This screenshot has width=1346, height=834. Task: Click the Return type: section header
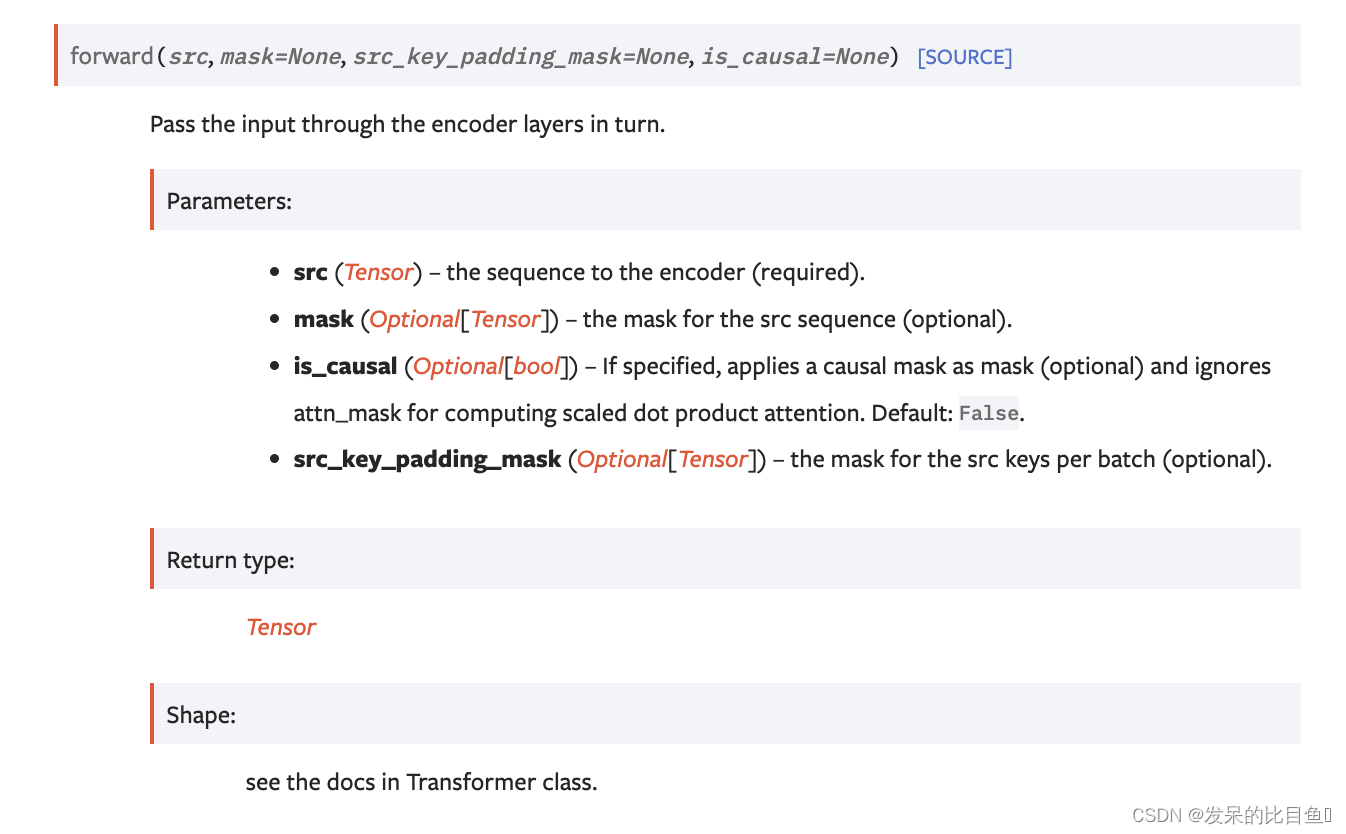[x=230, y=560]
